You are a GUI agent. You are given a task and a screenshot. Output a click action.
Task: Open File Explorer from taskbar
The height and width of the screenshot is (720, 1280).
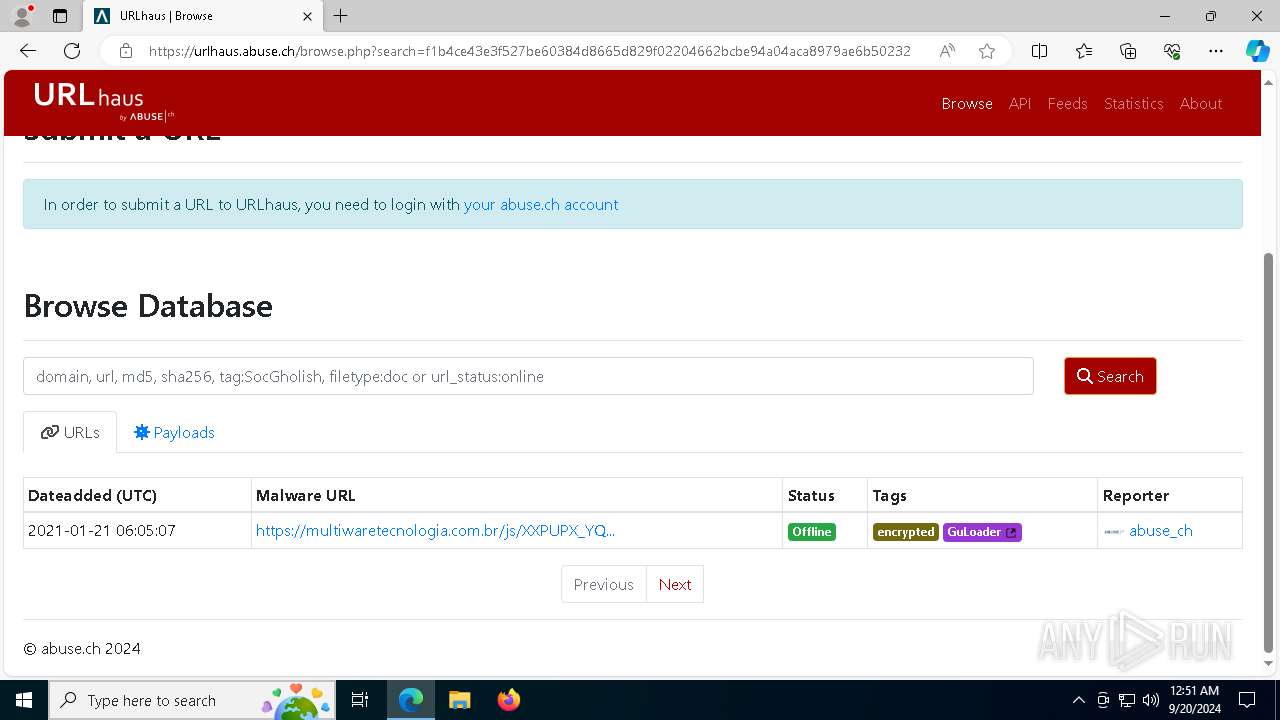pyautogui.click(x=459, y=700)
